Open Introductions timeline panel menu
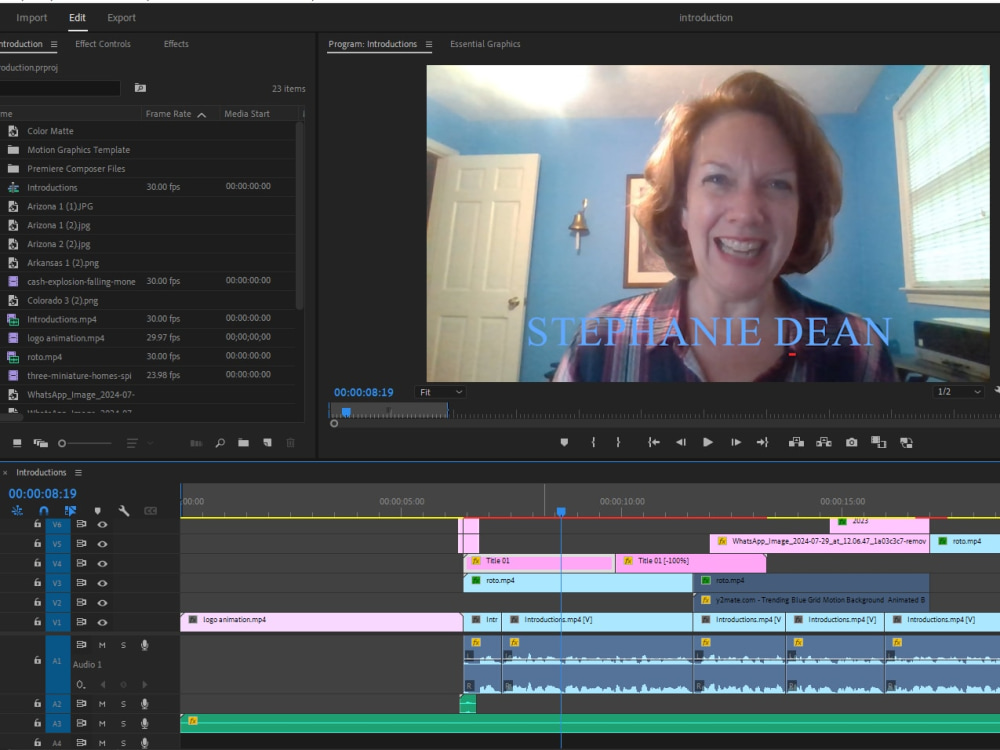 pos(78,473)
